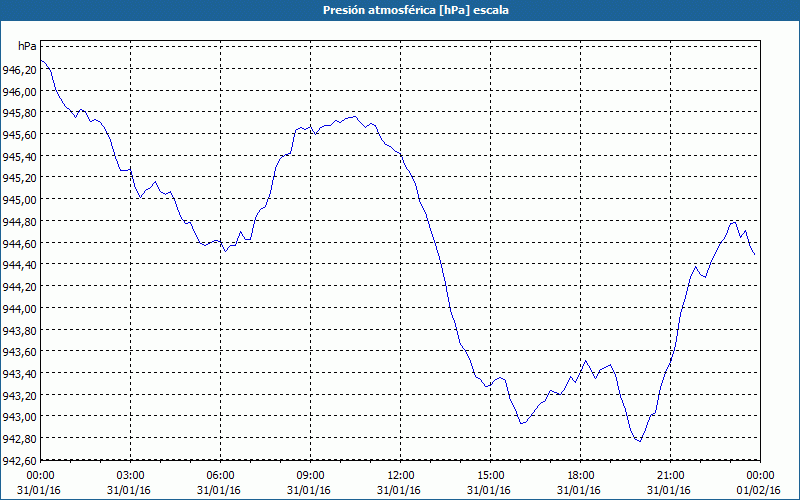Image resolution: width=800 pixels, height=500 pixels.
Task: Click the 946,00 y-axis value
Action: pos(19,91)
